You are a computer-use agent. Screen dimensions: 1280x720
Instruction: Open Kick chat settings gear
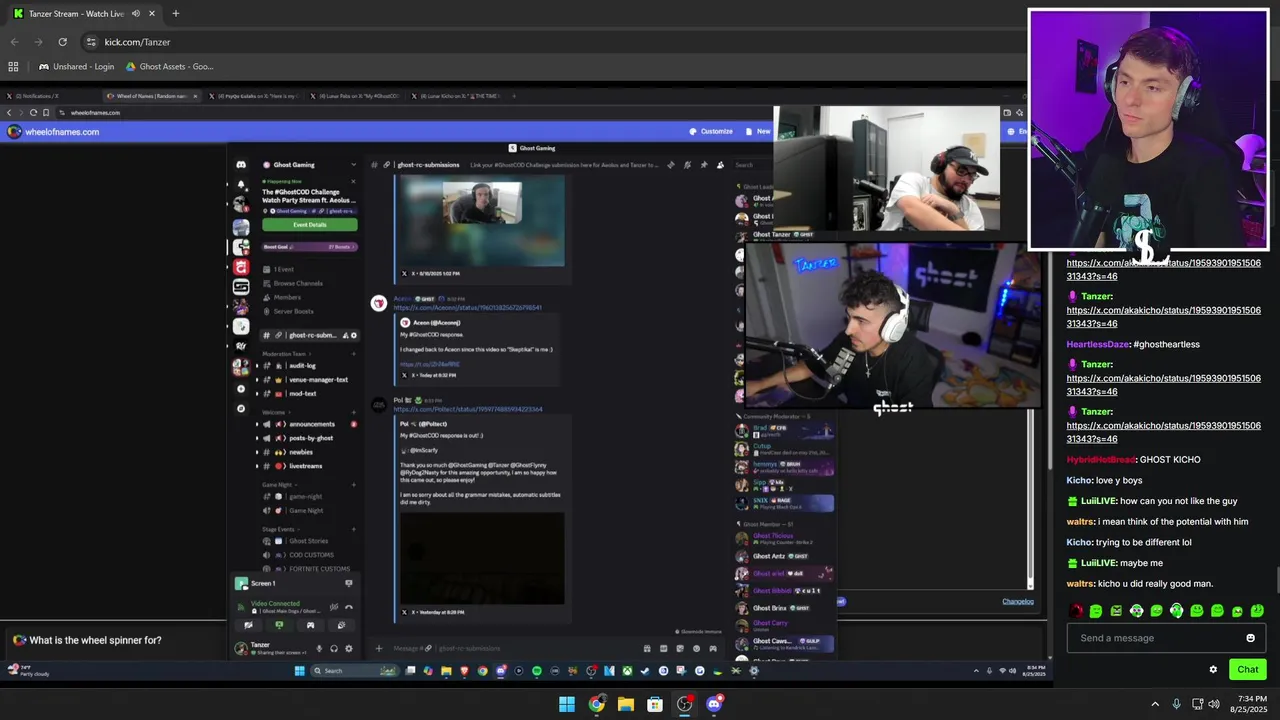click(x=1213, y=670)
